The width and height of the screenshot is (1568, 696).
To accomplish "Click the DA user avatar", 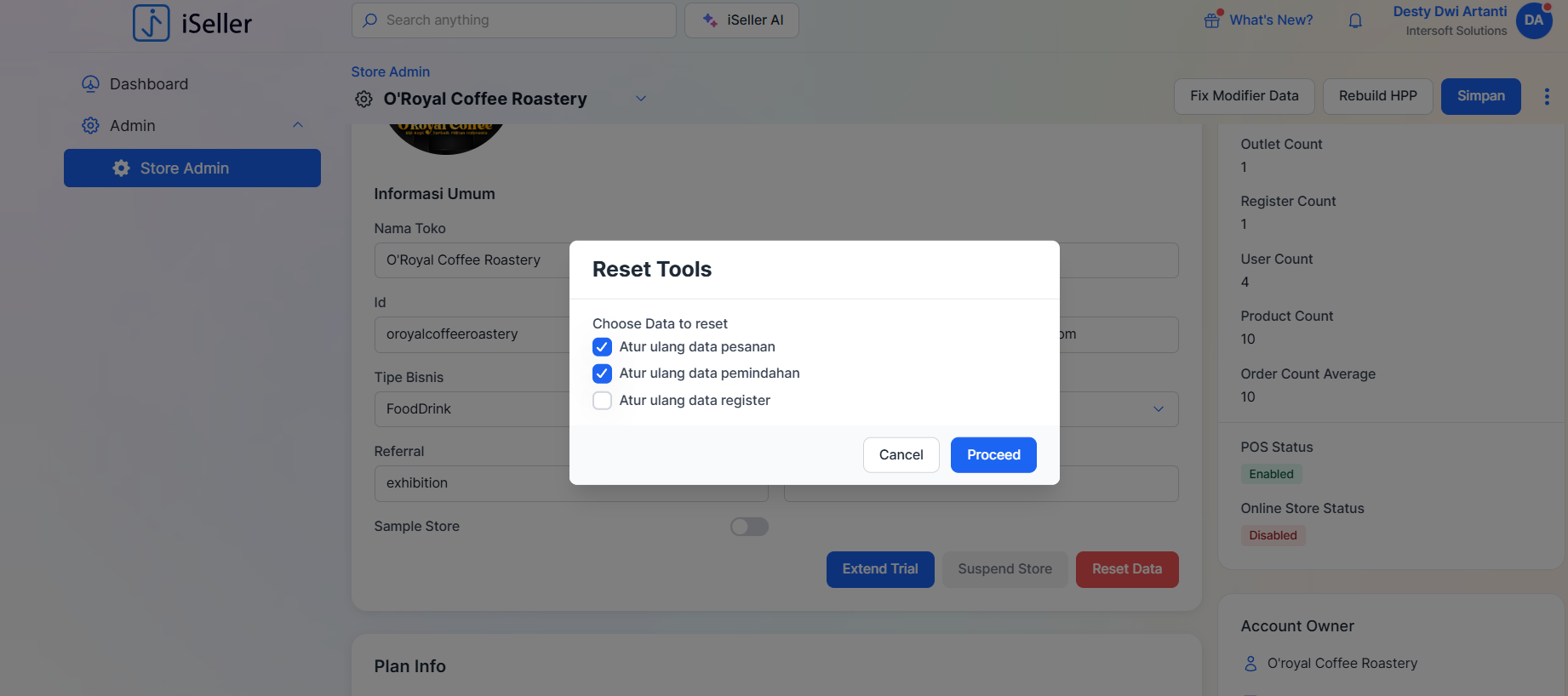I will point(1534,20).
